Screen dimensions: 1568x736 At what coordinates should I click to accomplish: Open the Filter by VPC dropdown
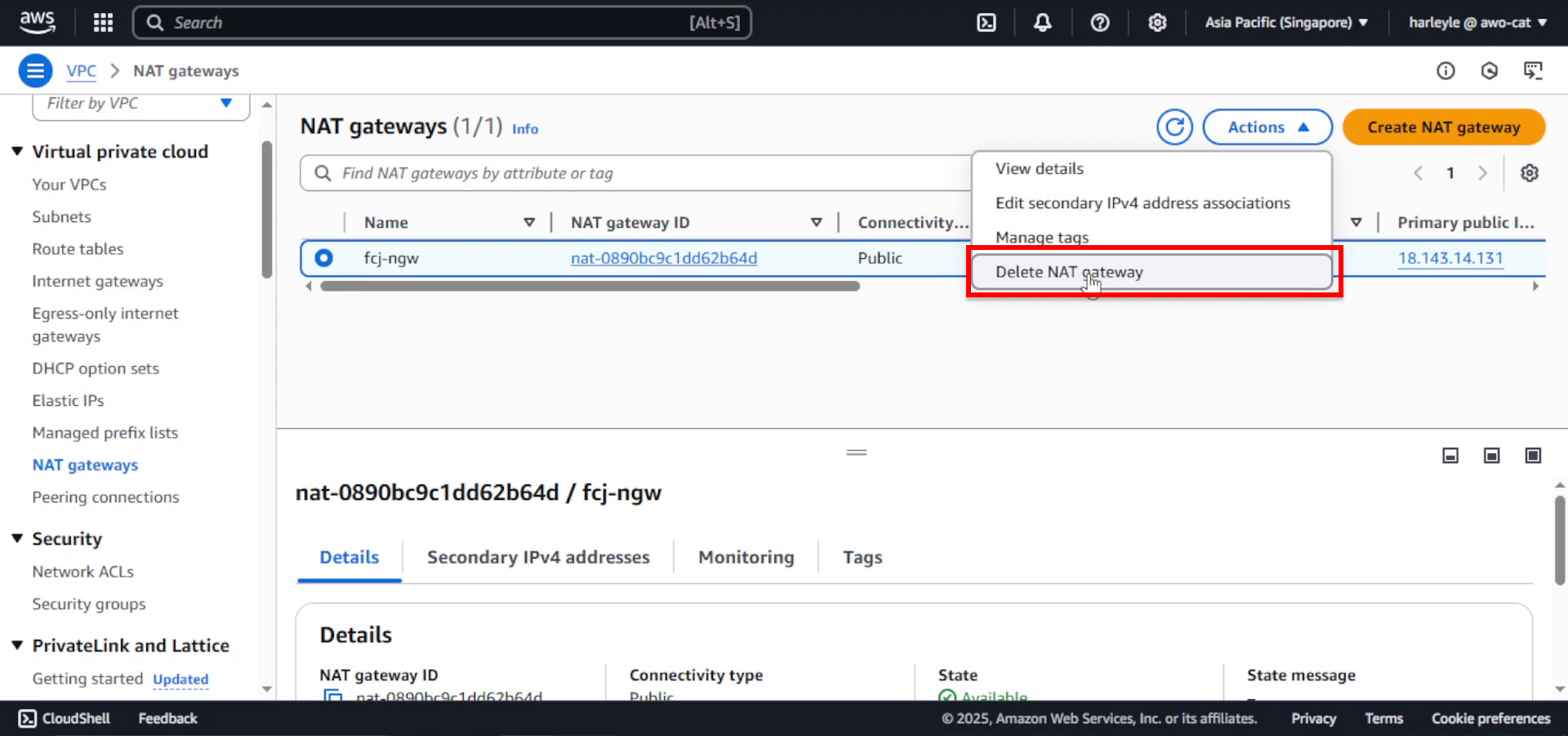pyautogui.click(x=140, y=104)
